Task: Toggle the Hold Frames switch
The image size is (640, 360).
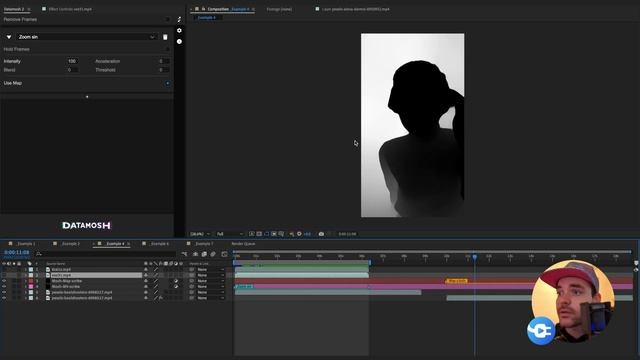Action: click(167, 49)
